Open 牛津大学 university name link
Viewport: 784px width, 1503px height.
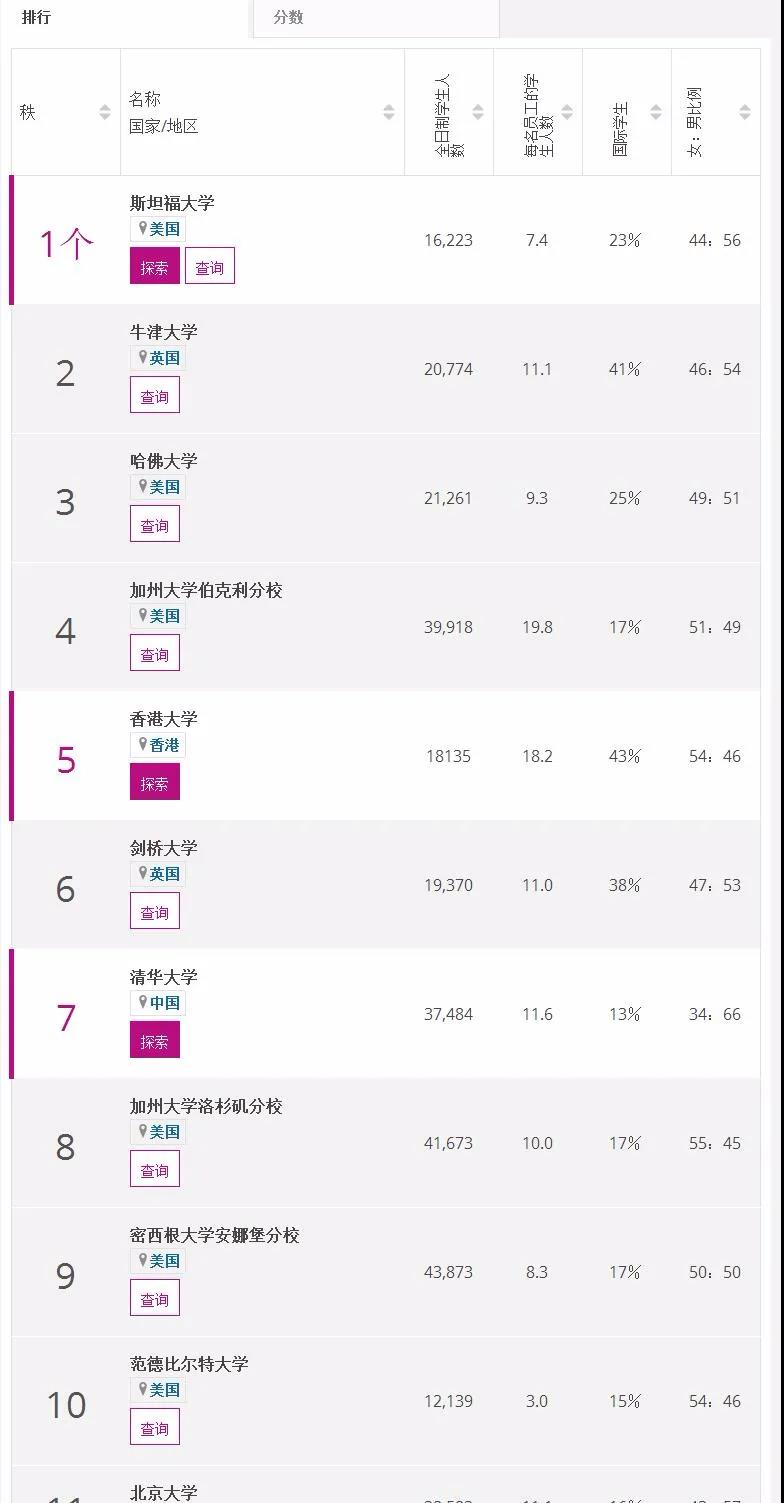pyautogui.click(x=164, y=332)
